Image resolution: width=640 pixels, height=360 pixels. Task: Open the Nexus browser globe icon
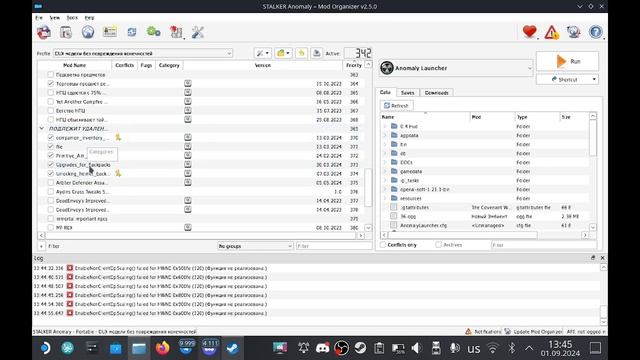pyautogui.click(x=88, y=32)
